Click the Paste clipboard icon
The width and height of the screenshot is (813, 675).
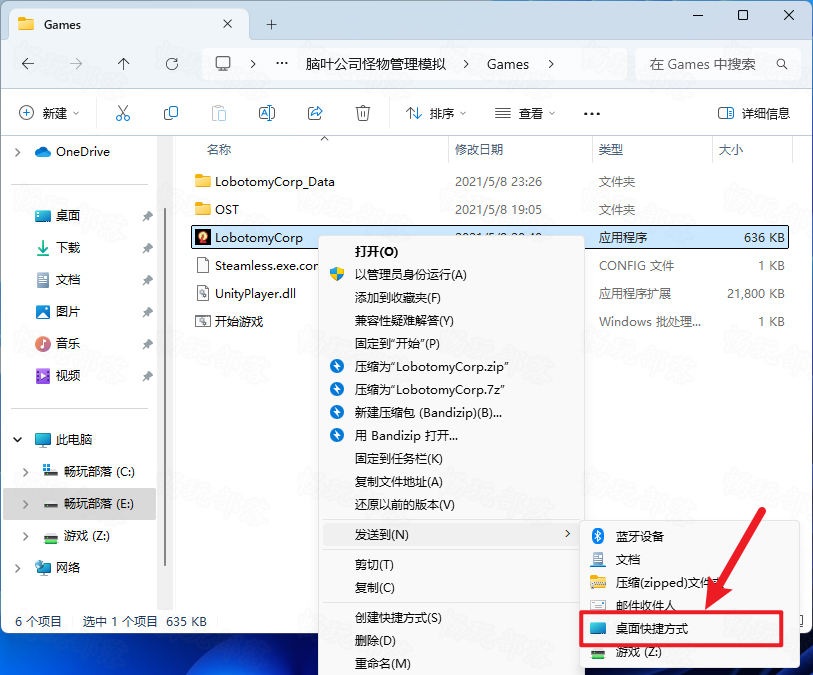tap(219, 113)
